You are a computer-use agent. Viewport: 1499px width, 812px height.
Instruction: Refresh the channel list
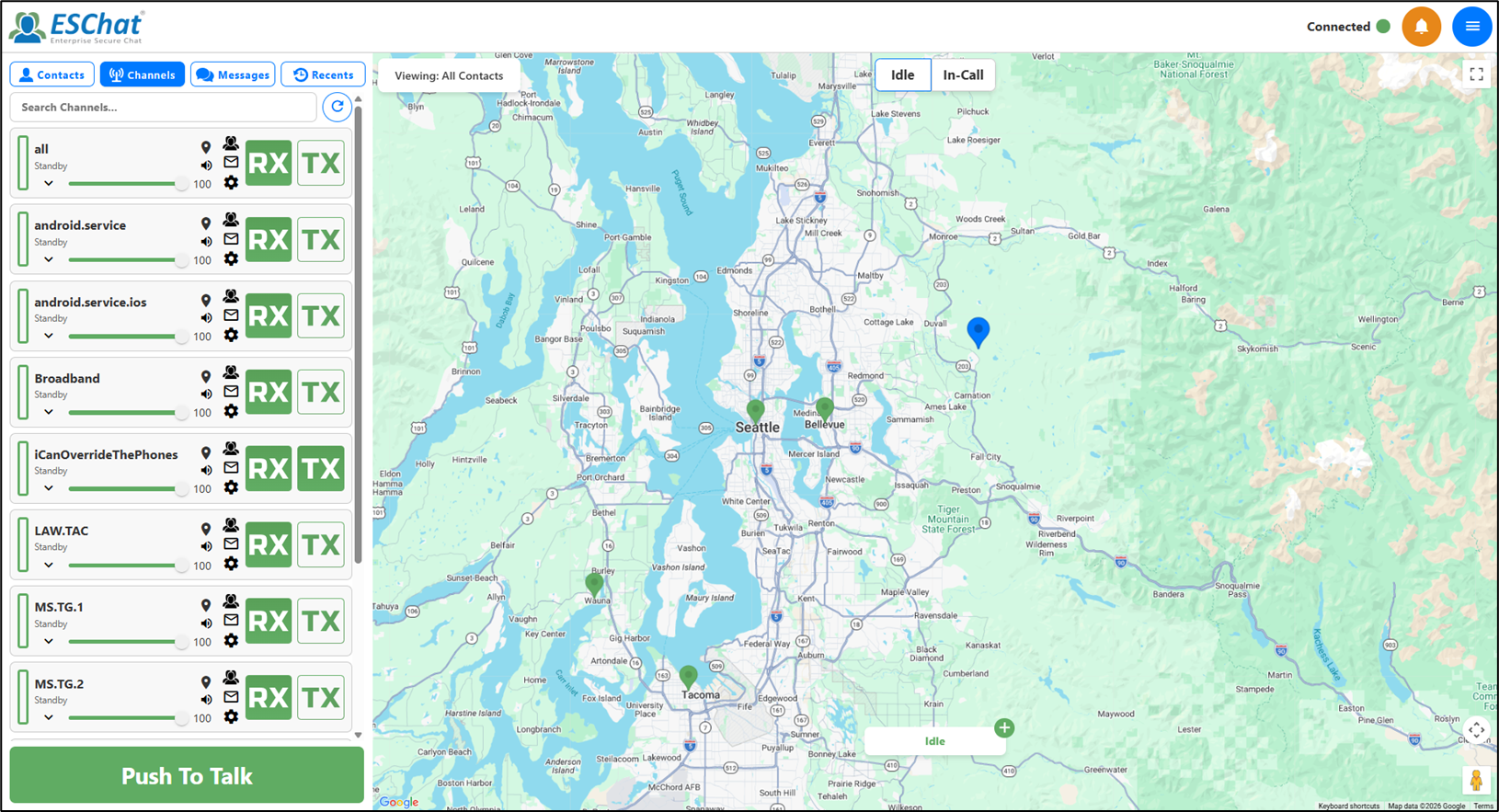tap(338, 107)
